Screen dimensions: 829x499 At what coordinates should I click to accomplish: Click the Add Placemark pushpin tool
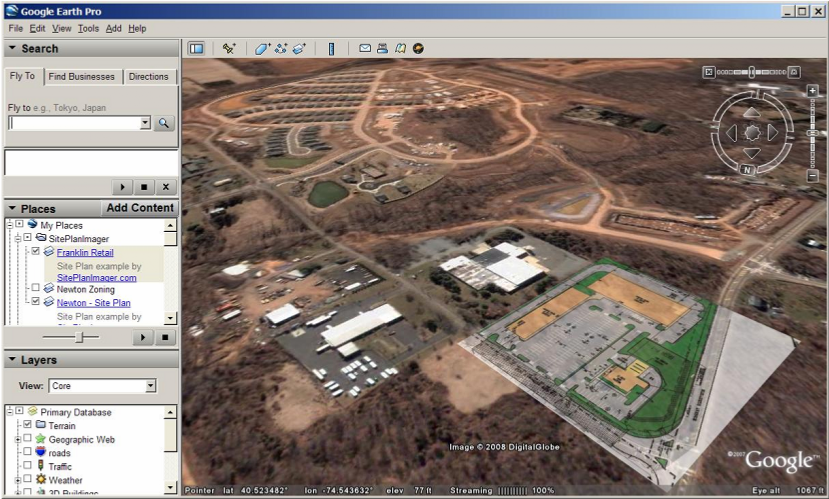pyautogui.click(x=229, y=49)
